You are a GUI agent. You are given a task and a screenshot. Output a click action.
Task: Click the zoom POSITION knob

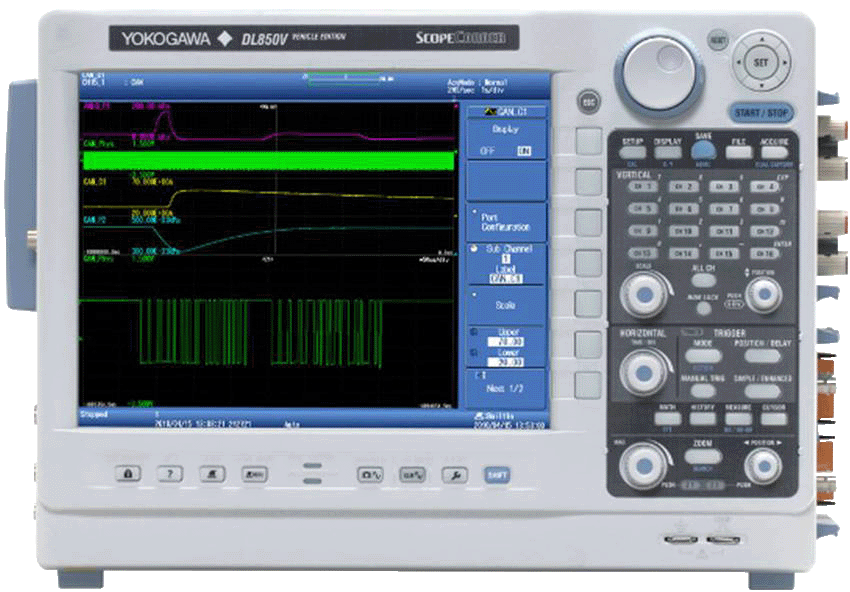point(764,466)
